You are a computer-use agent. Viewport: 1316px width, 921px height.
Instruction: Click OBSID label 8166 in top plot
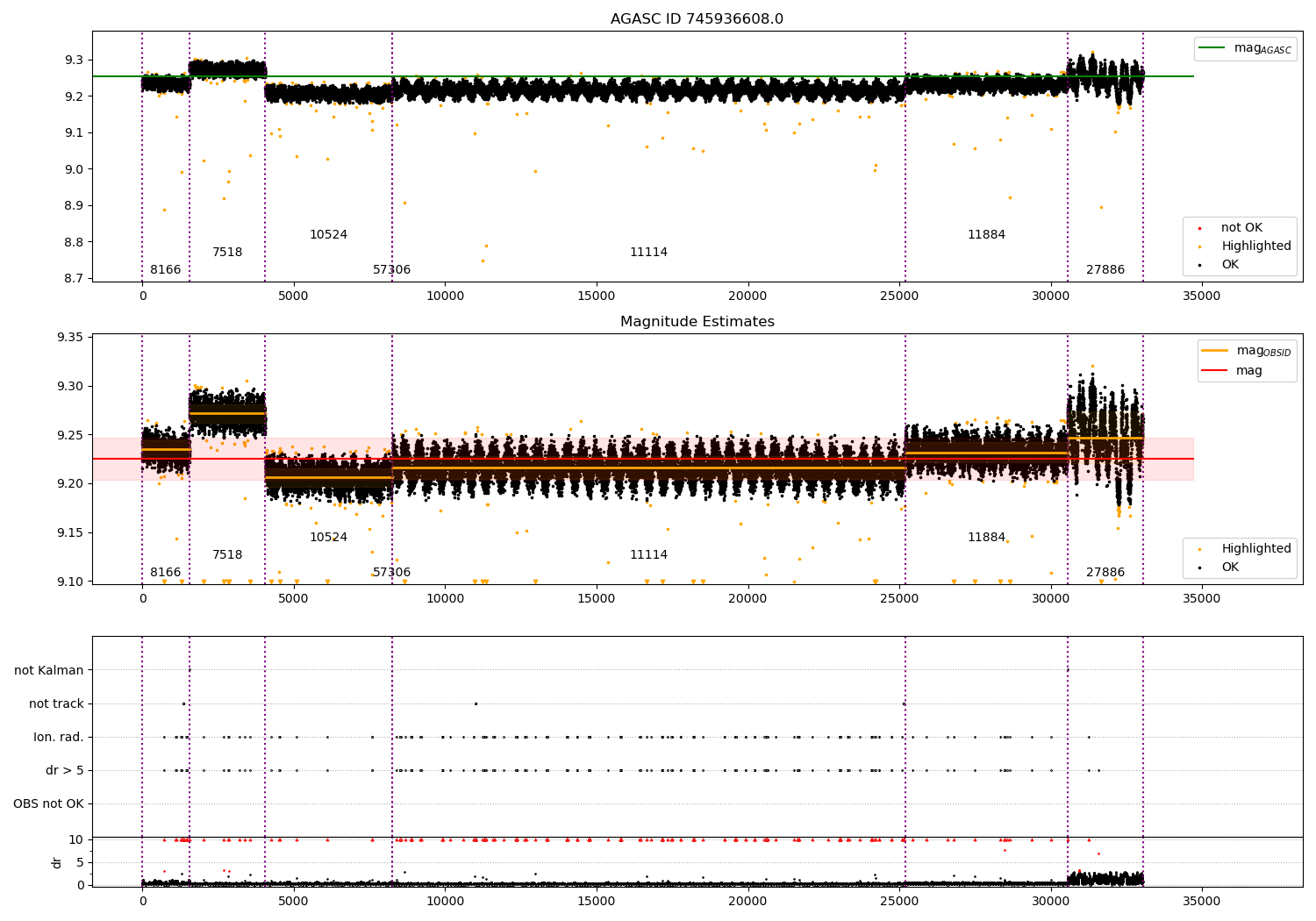[165, 270]
